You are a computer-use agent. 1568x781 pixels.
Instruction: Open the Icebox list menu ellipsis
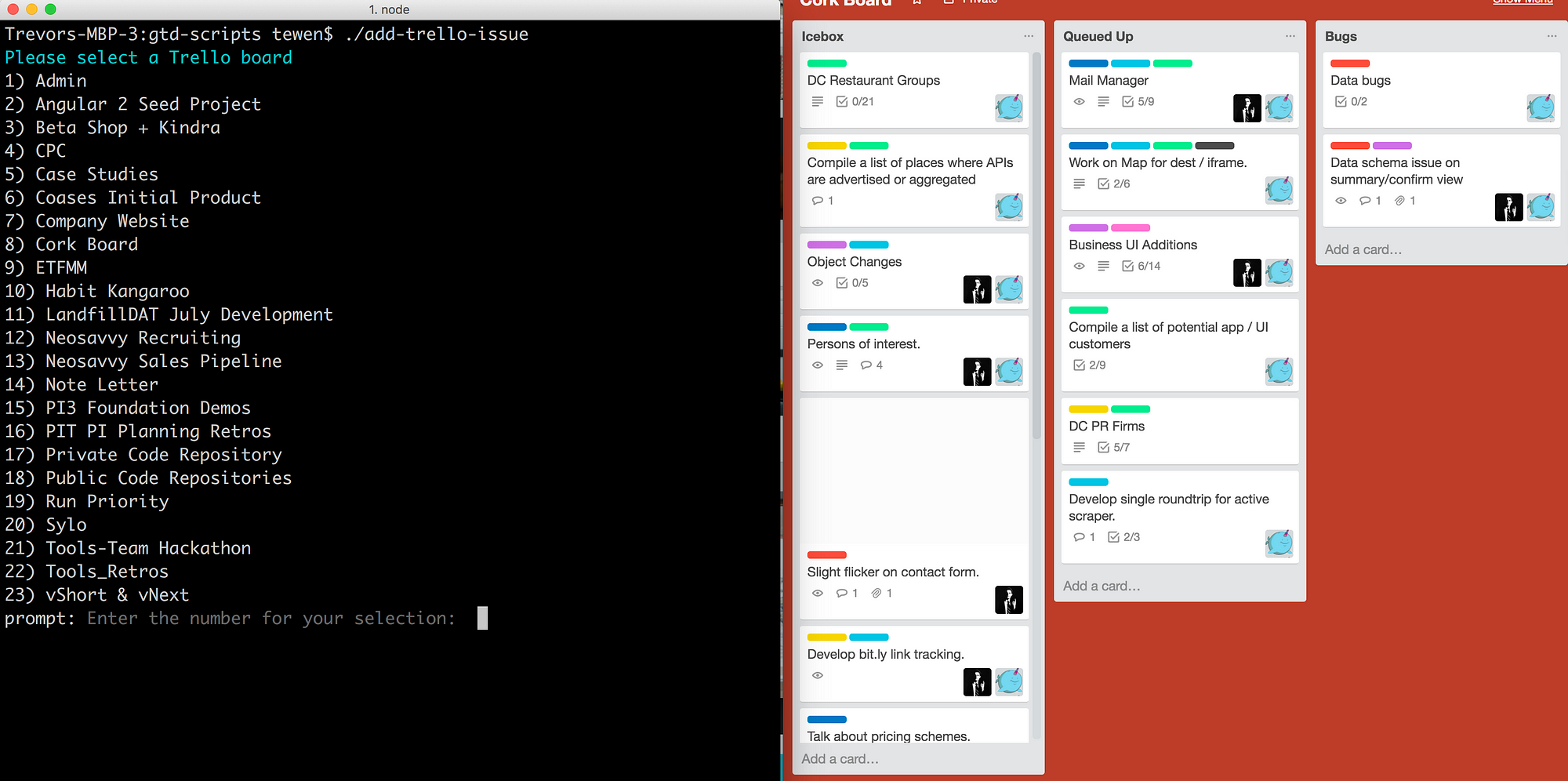tap(1028, 36)
